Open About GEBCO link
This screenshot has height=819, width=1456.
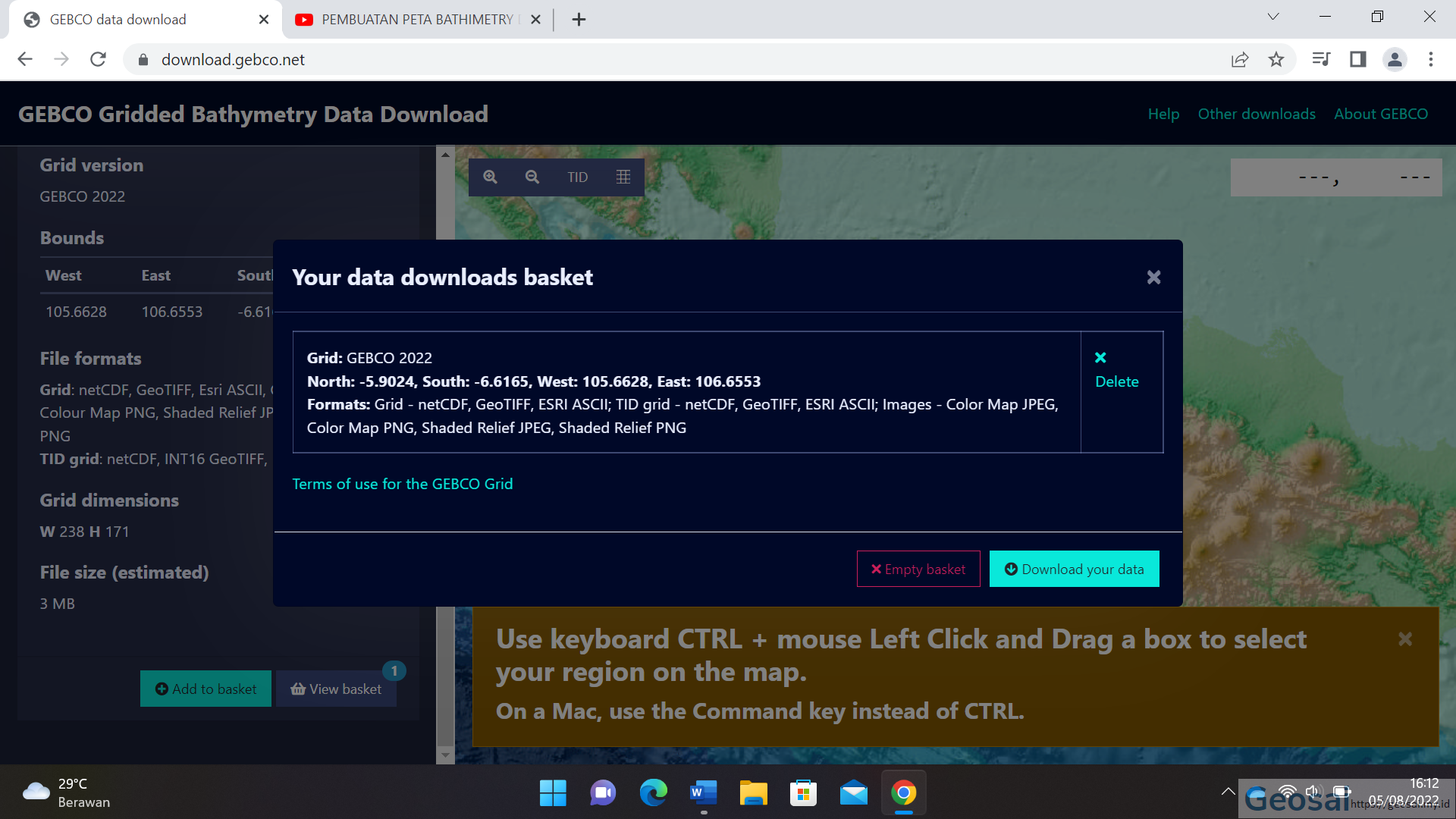coord(1381,114)
